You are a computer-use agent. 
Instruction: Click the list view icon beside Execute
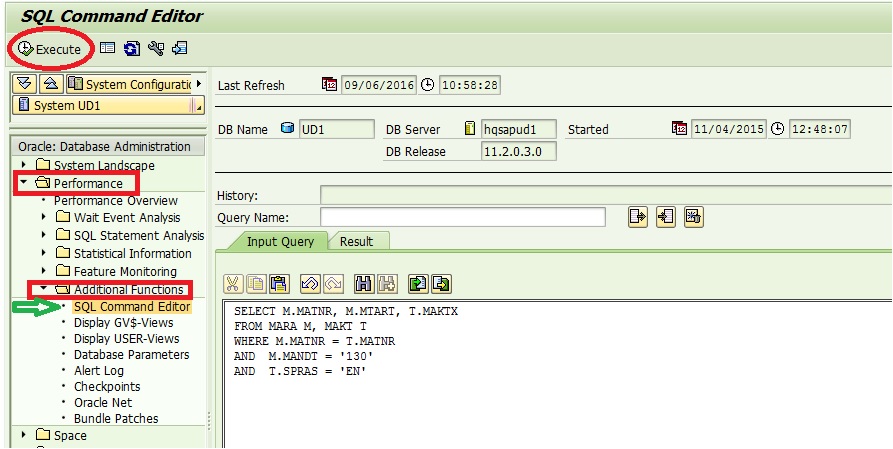[x=107, y=48]
